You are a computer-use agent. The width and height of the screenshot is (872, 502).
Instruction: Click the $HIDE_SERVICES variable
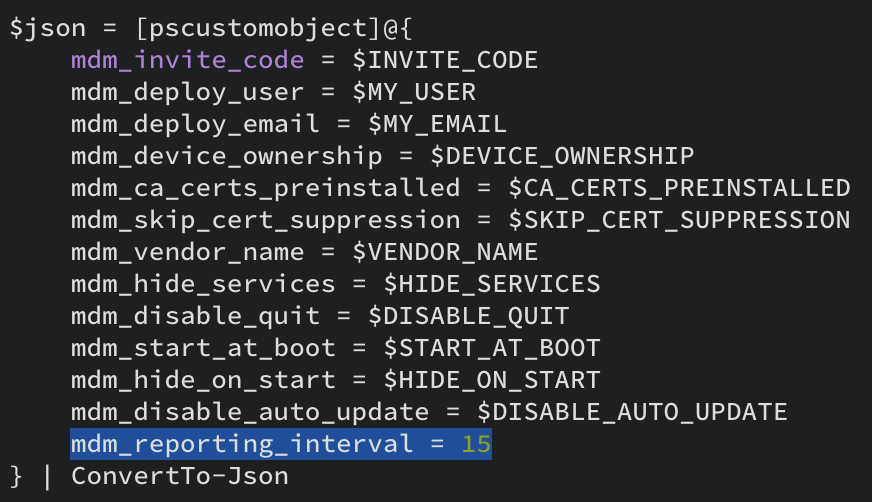coord(492,284)
